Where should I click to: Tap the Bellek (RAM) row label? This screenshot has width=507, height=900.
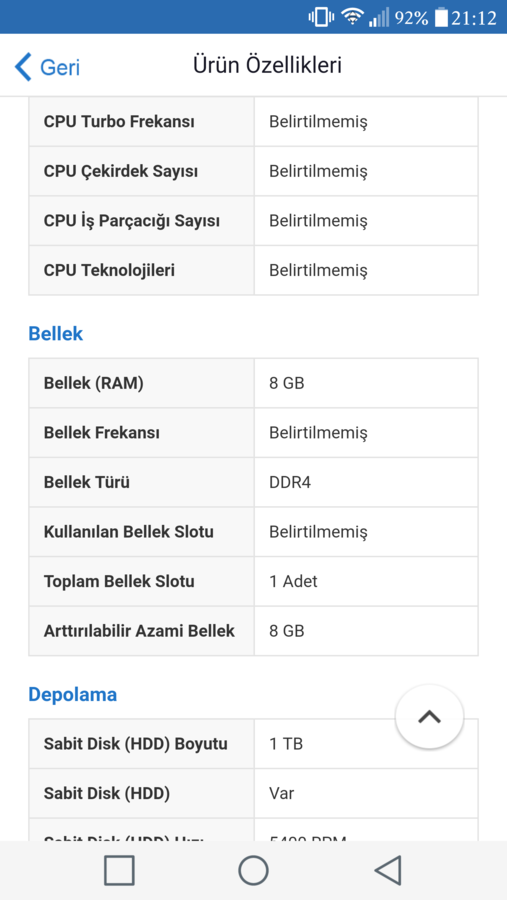pos(94,383)
